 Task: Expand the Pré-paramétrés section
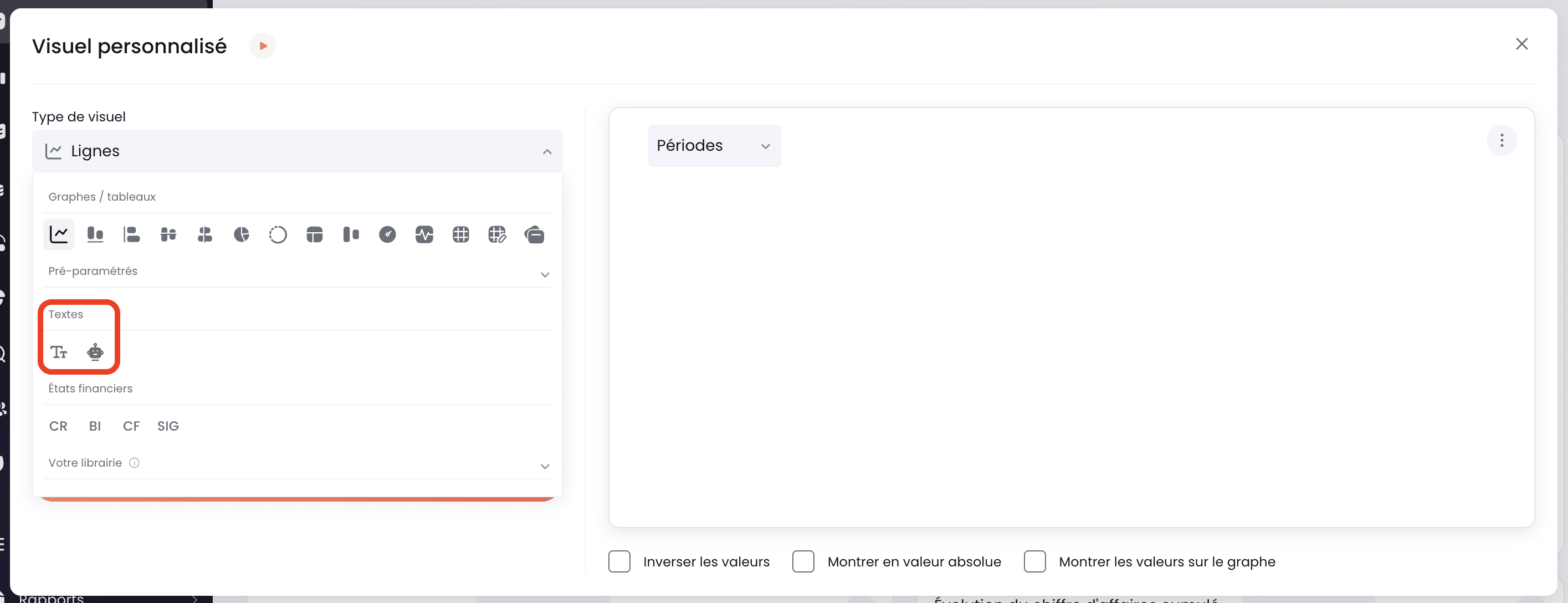[x=545, y=275]
